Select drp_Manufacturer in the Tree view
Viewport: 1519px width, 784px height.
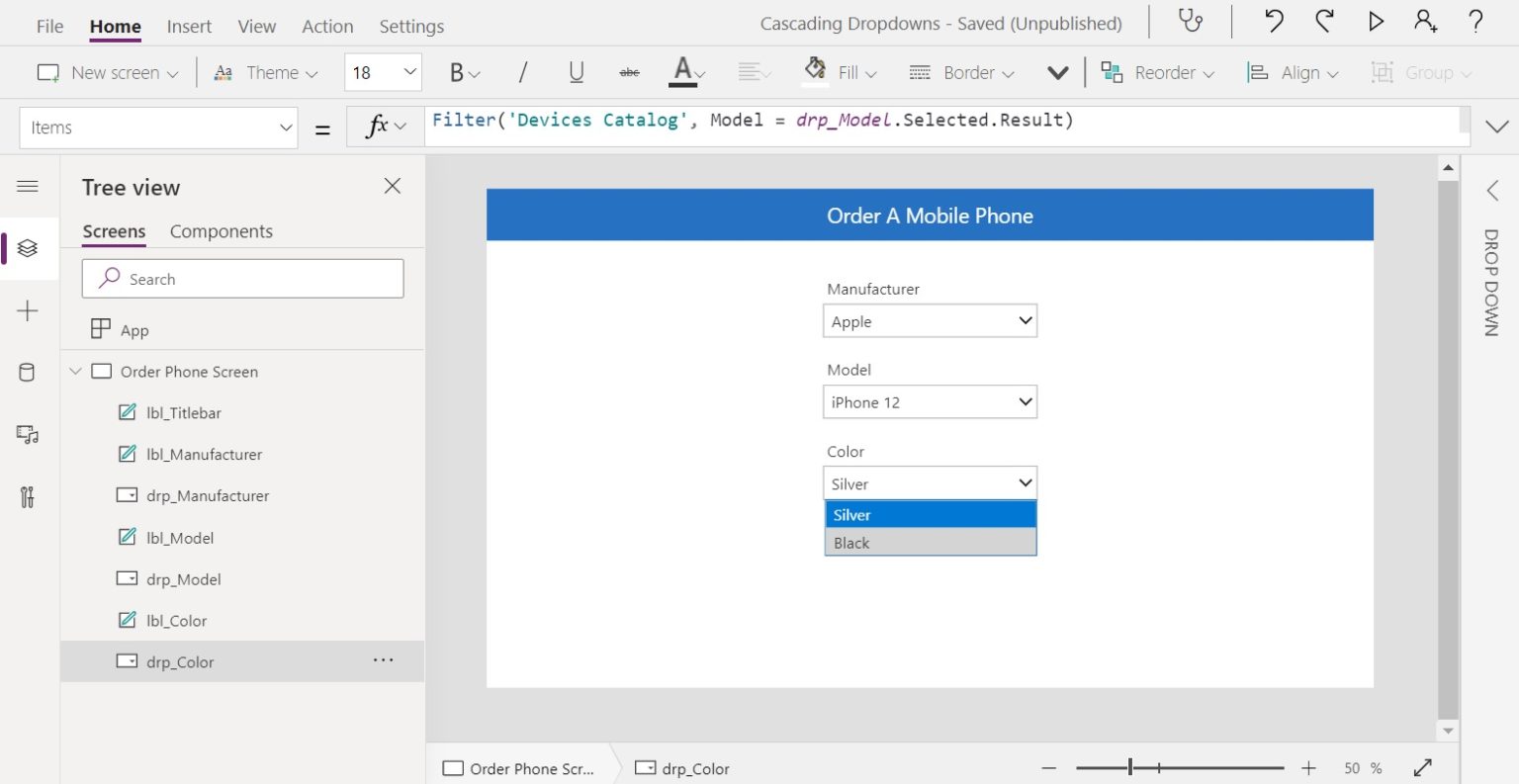point(206,495)
